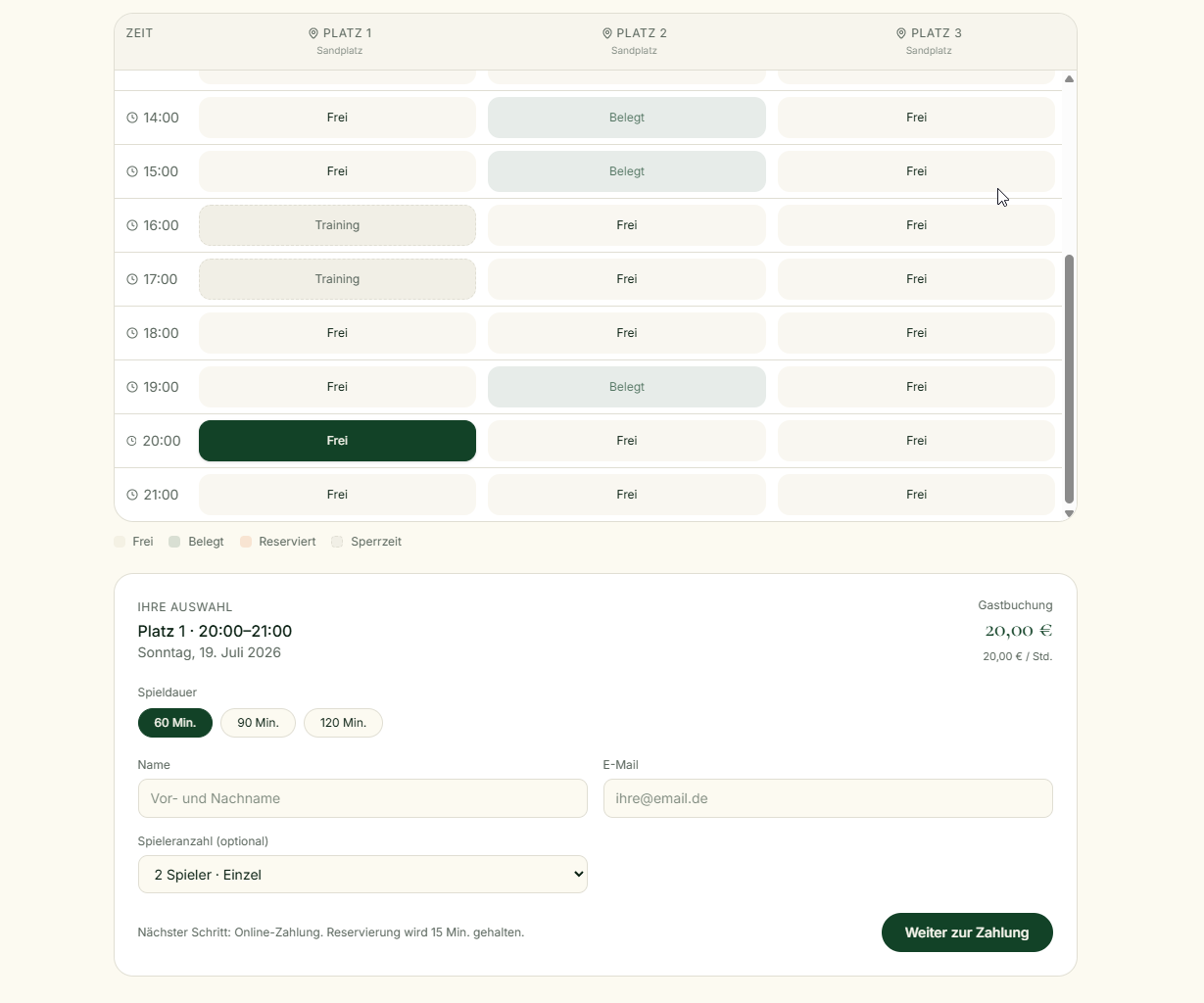Click the Belegt slot Platz 2 at 14:00
Screen dimensions: 1204x1003
tap(627, 118)
